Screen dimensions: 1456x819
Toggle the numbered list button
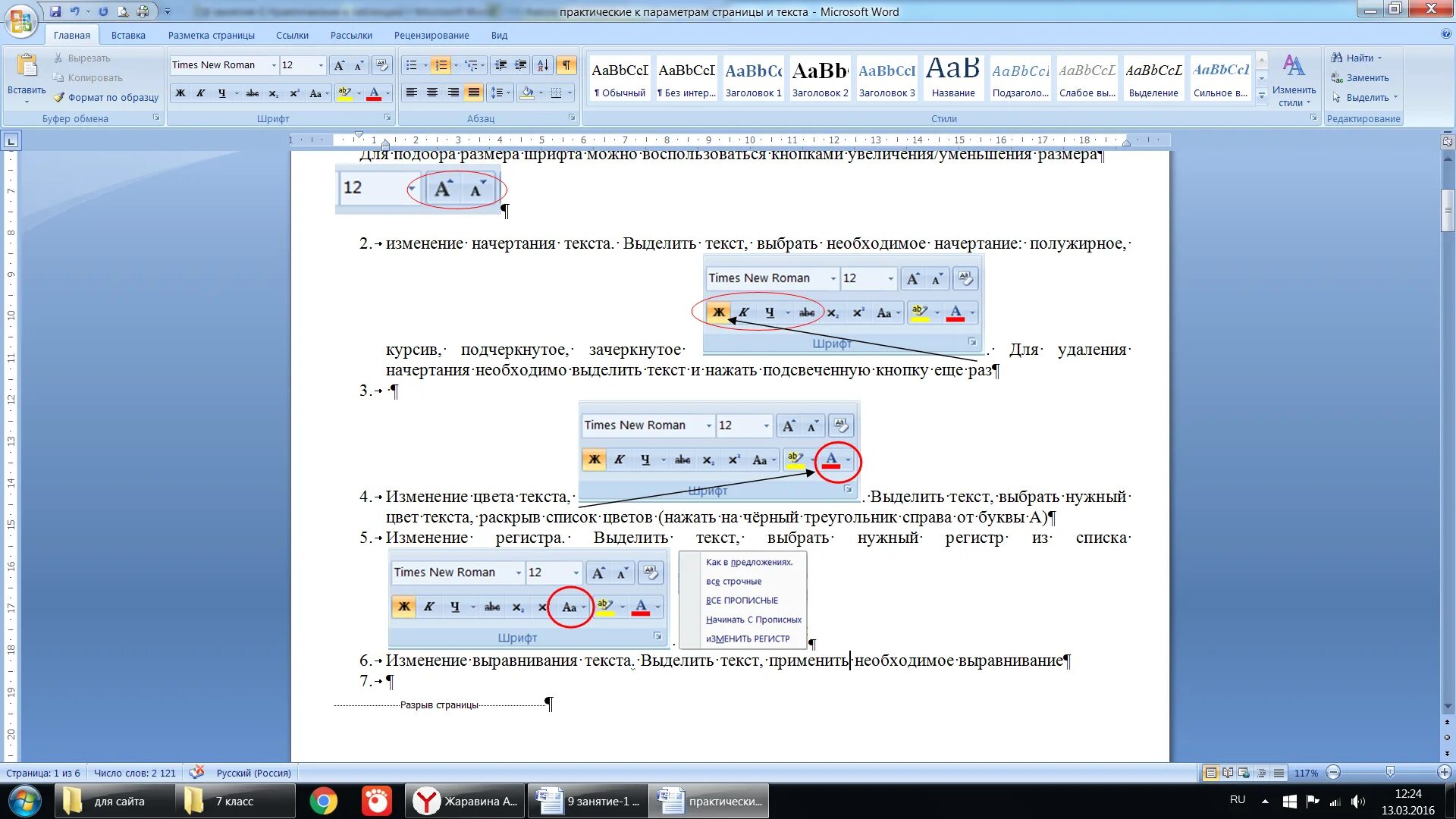[441, 65]
